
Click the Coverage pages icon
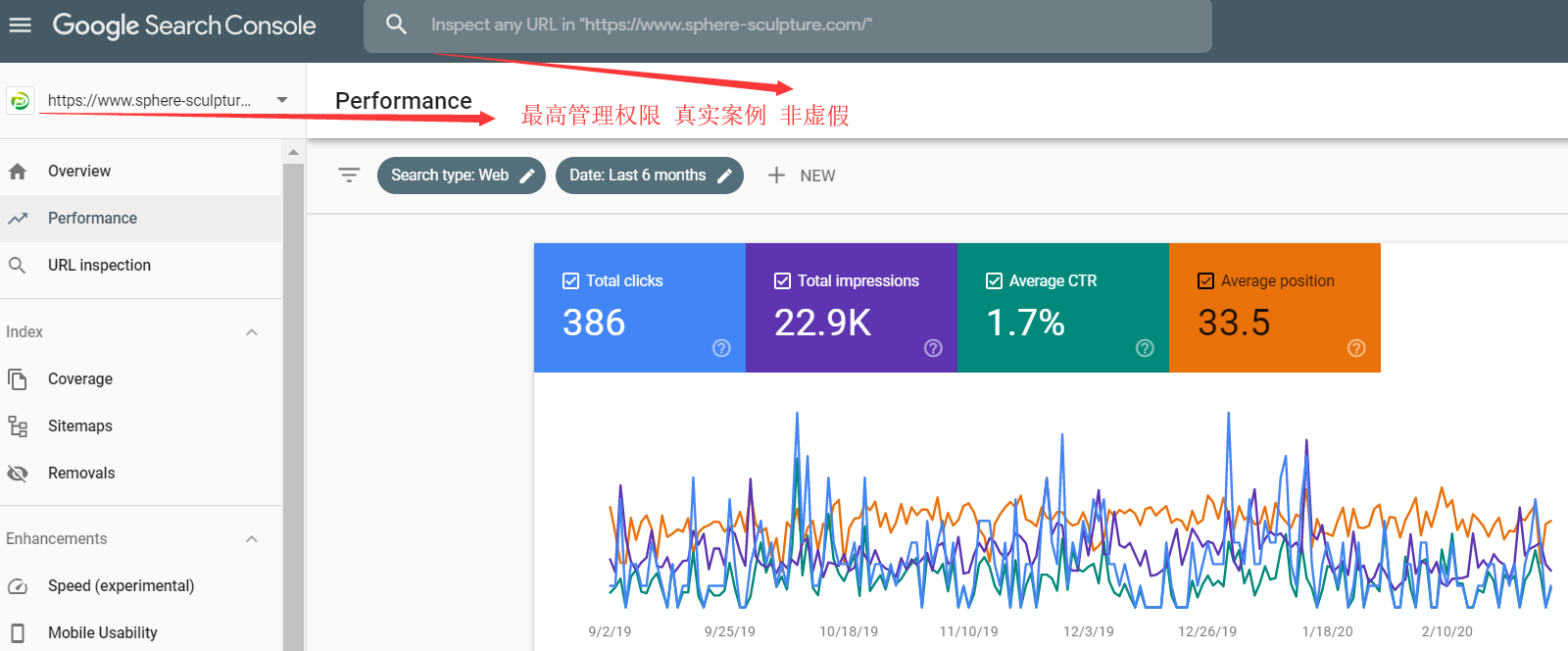(x=18, y=379)
